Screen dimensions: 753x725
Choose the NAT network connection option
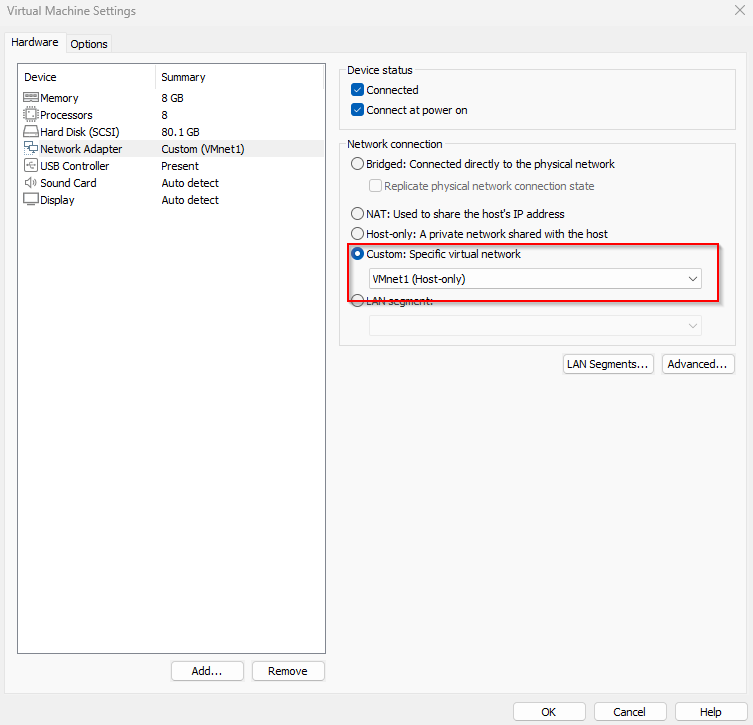[x=358, y=214]
